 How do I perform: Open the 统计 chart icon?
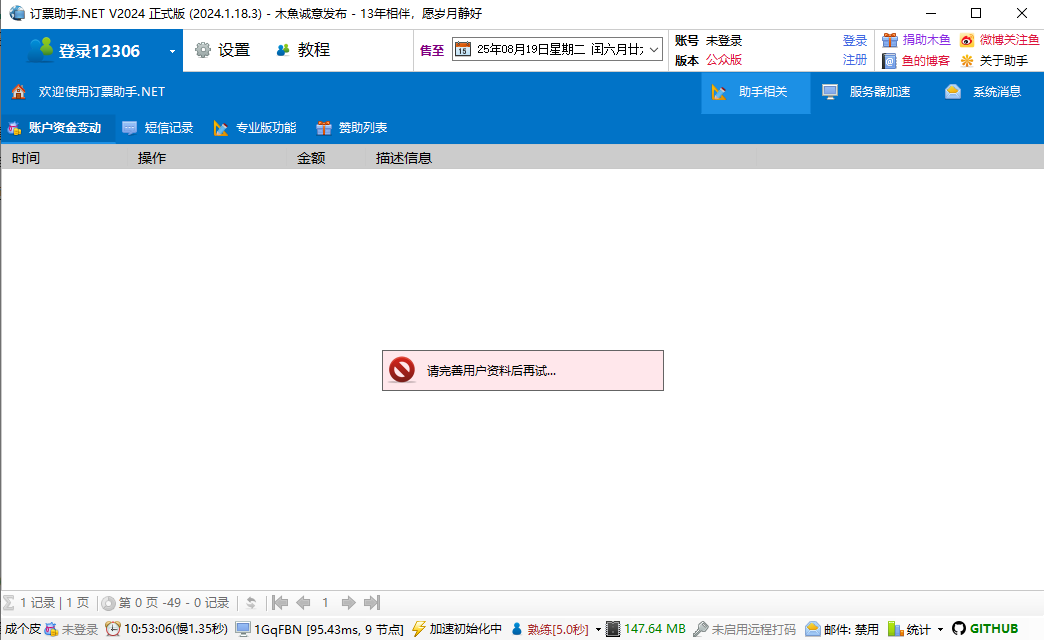pos(896,629)
